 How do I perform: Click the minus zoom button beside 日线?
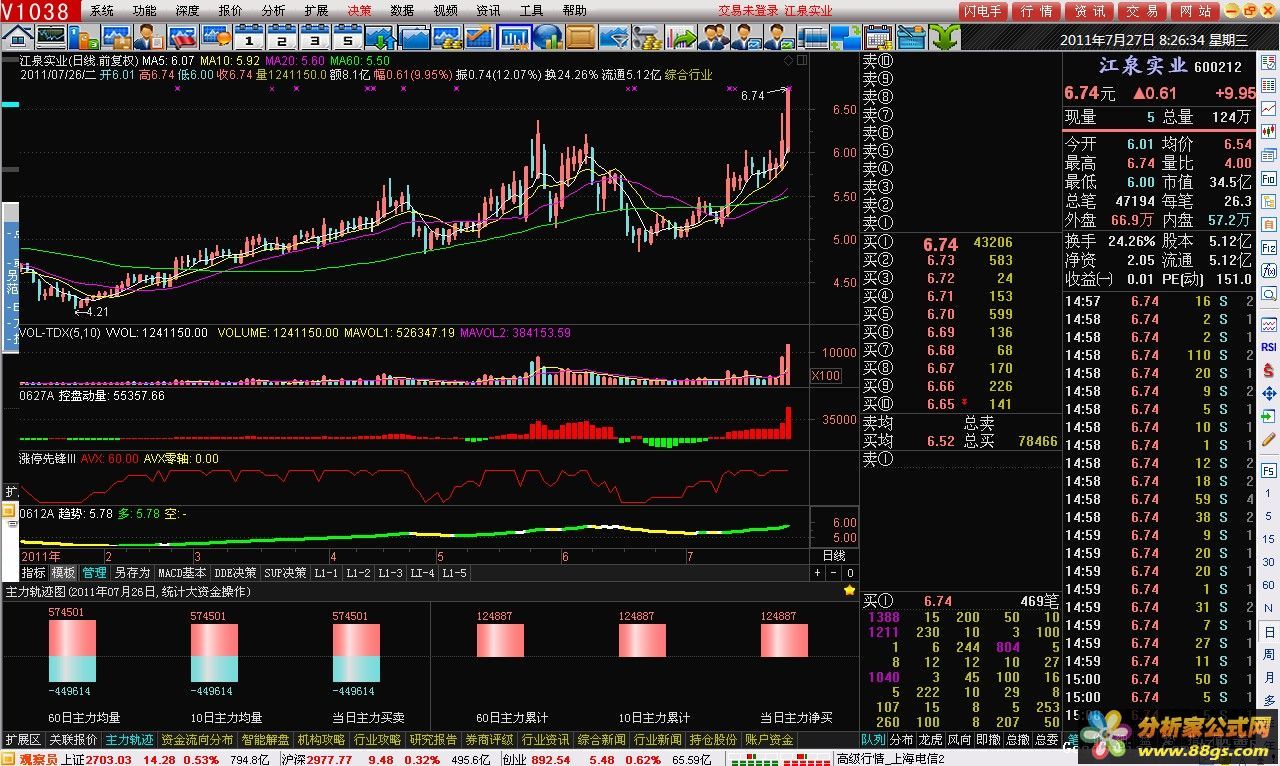tap(834, 573)
